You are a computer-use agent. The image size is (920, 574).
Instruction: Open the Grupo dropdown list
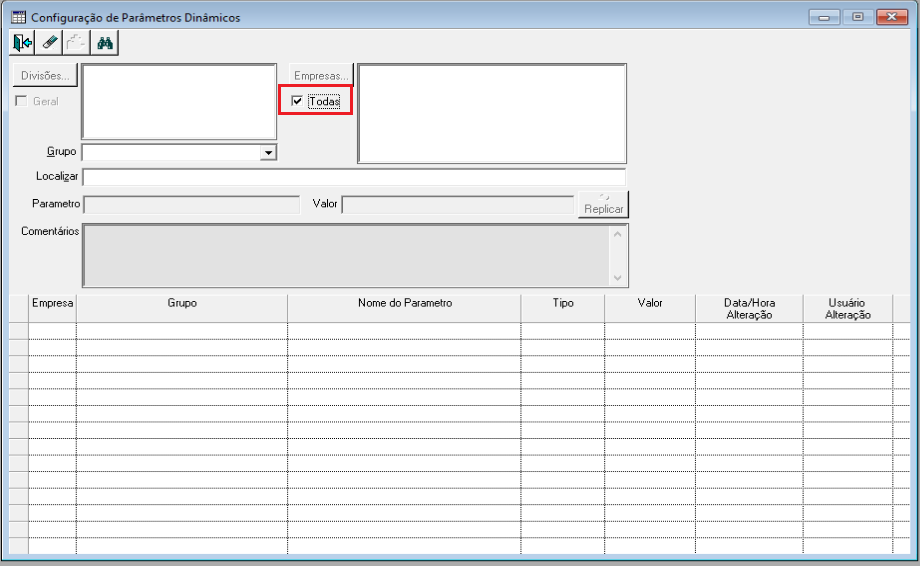tap(268, 153)
